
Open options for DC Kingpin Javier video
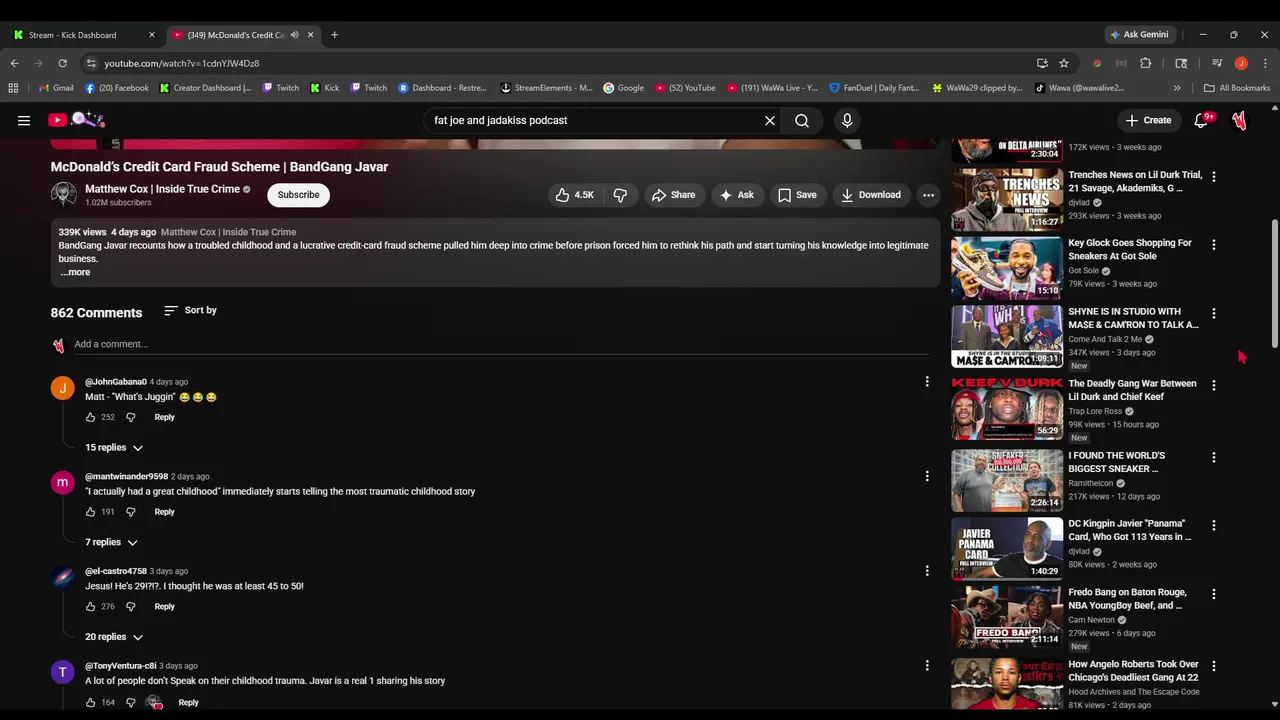pos(1214,525)
